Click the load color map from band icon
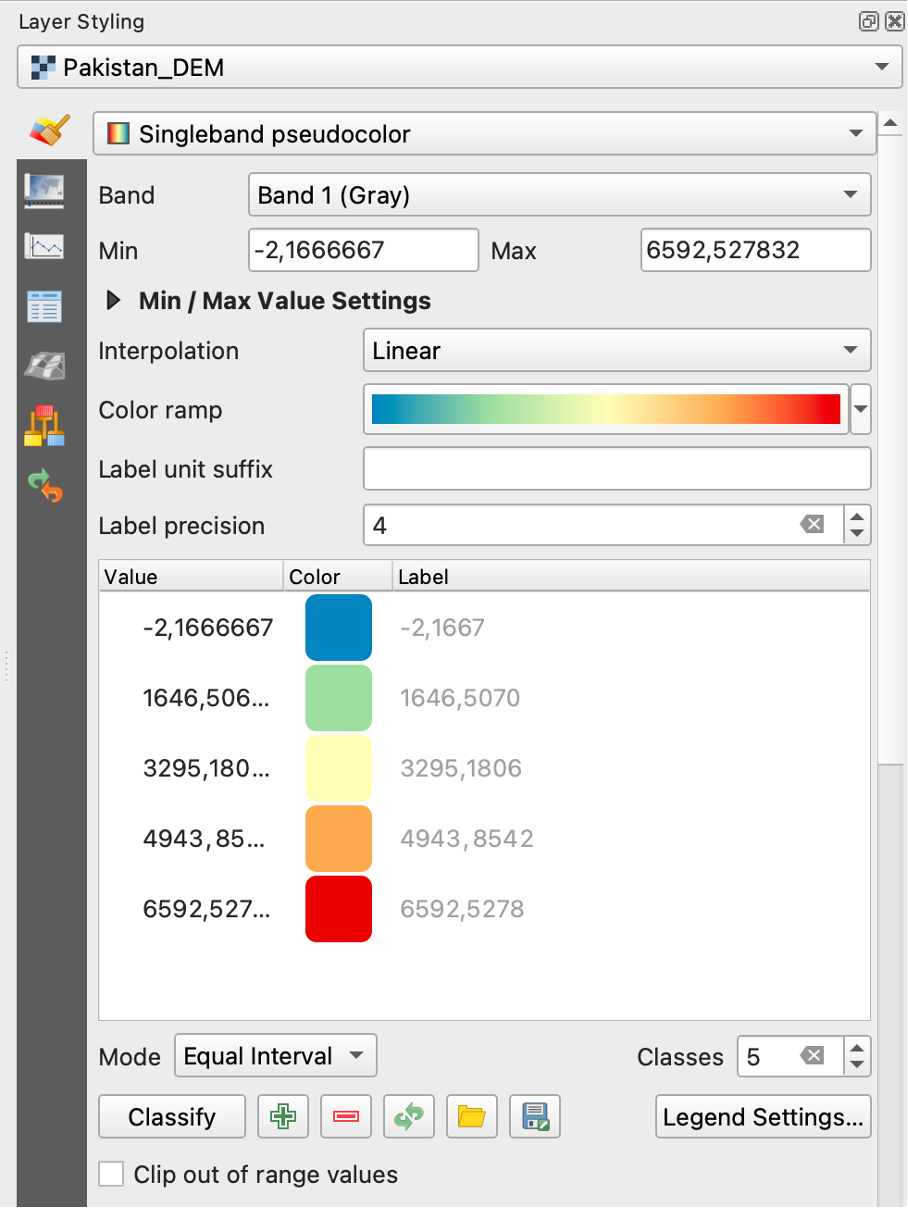The image size is (908, 1208). click(409, 1117)
